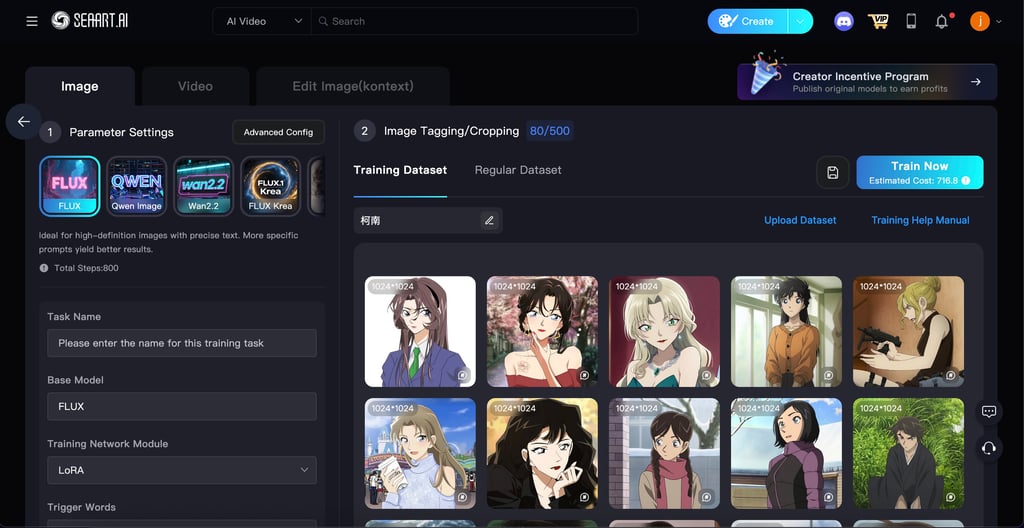Click tag icon on blonde green-eyed woman image
The image size is (1024, 528).
(x=707, y=375)
